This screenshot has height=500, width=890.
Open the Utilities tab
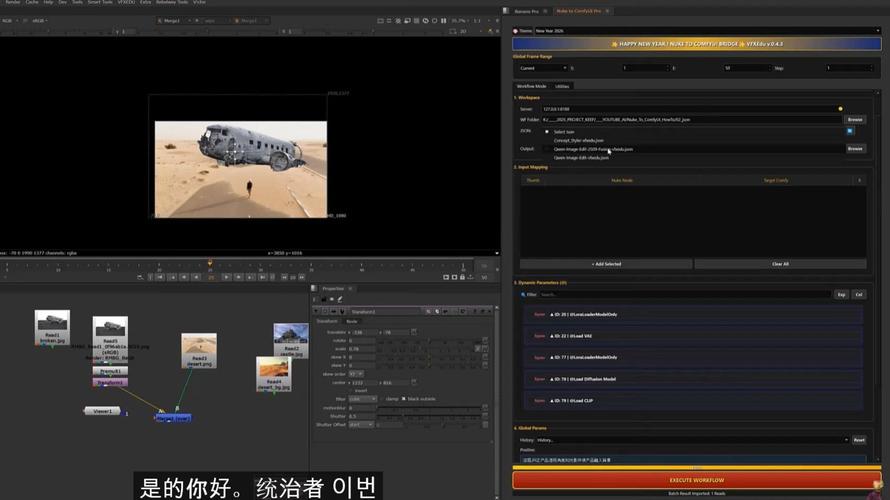(562, 86)
